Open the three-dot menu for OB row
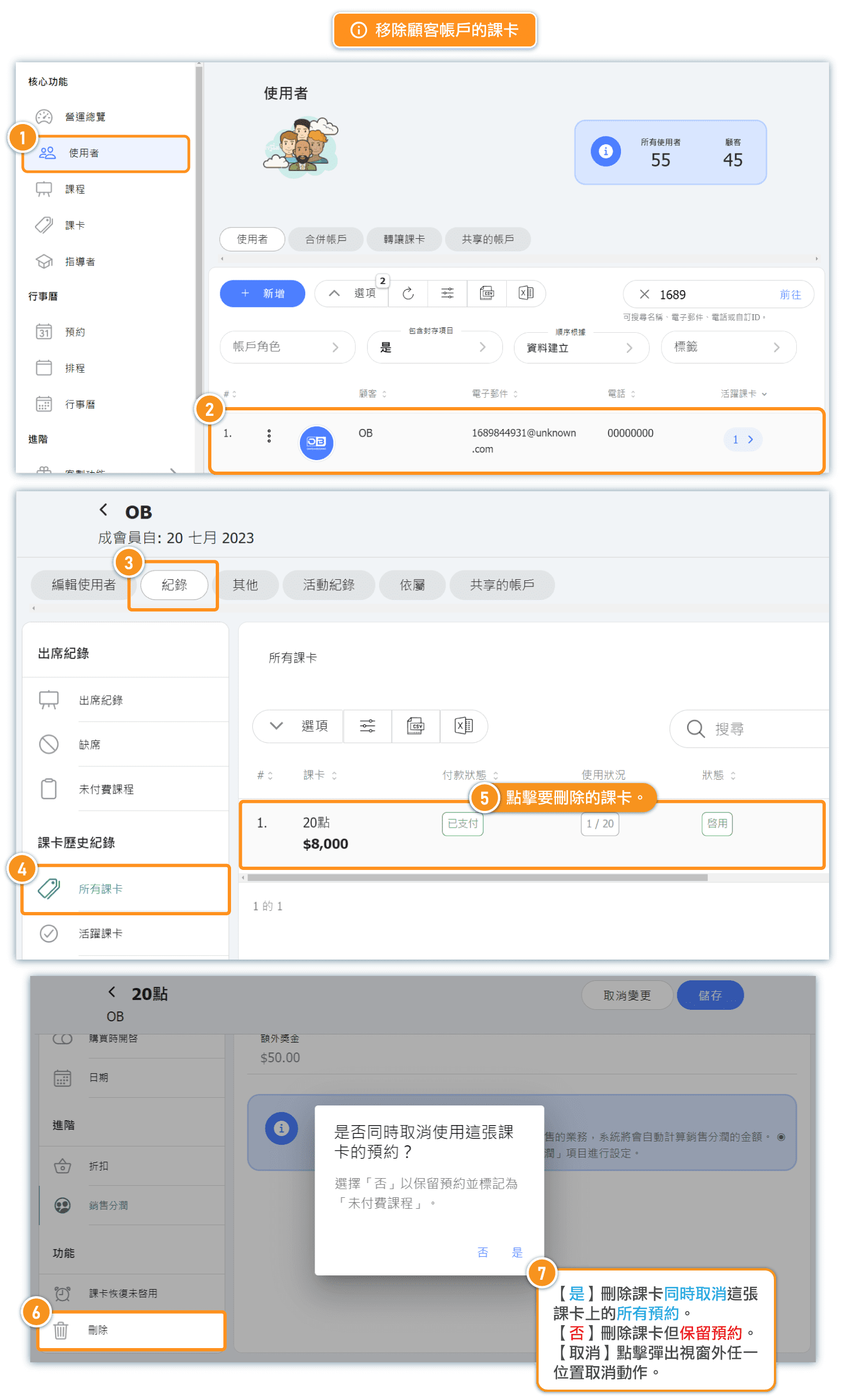This screenshot has width=846, height=1400. (x=269, y=436)
